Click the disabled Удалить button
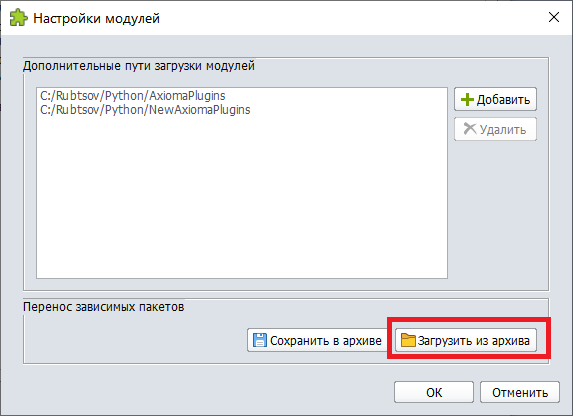Image resolution: width=573 pixels, height=416 pixels. point(495,129)
